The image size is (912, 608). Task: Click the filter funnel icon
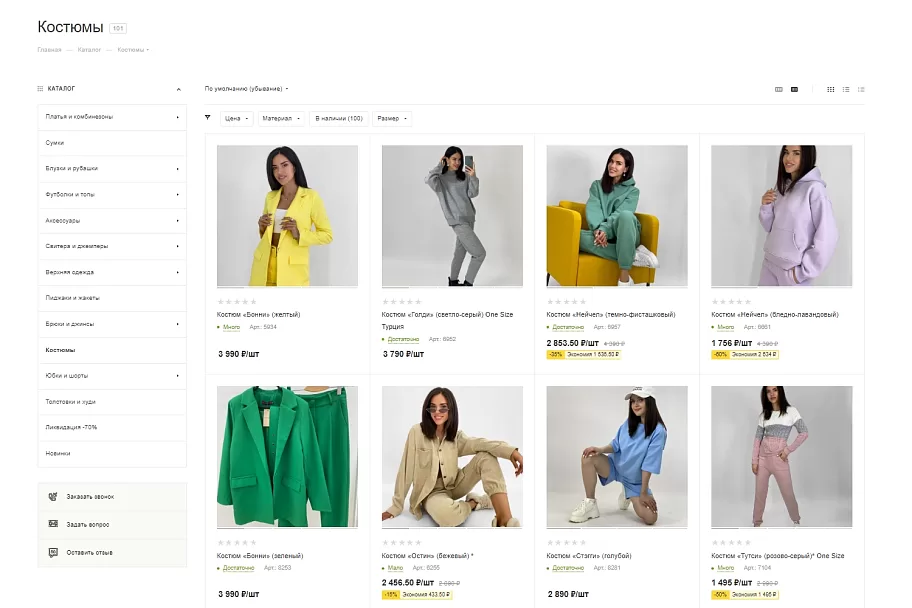pos(208,118)
